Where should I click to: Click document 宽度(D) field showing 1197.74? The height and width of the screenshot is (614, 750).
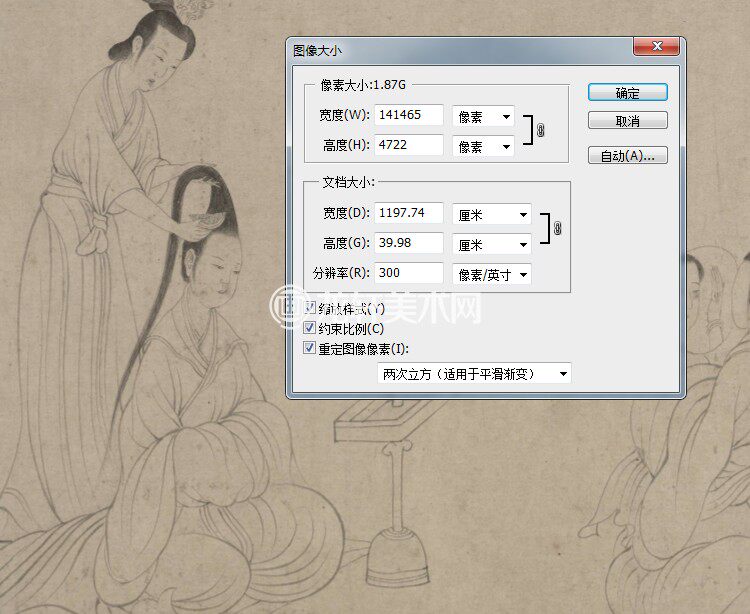(409, 213)
